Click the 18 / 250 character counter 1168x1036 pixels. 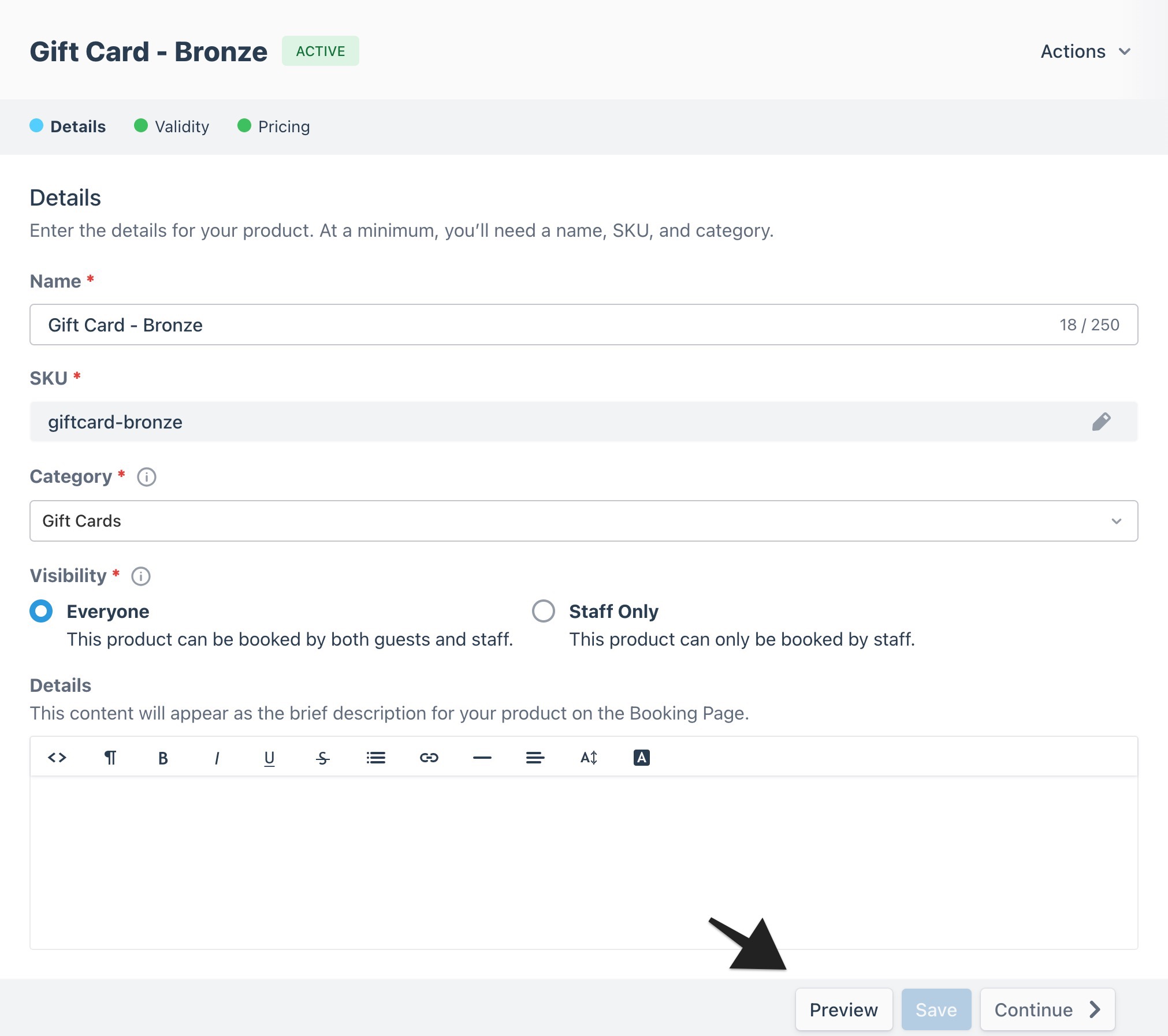coord(1089,325)
